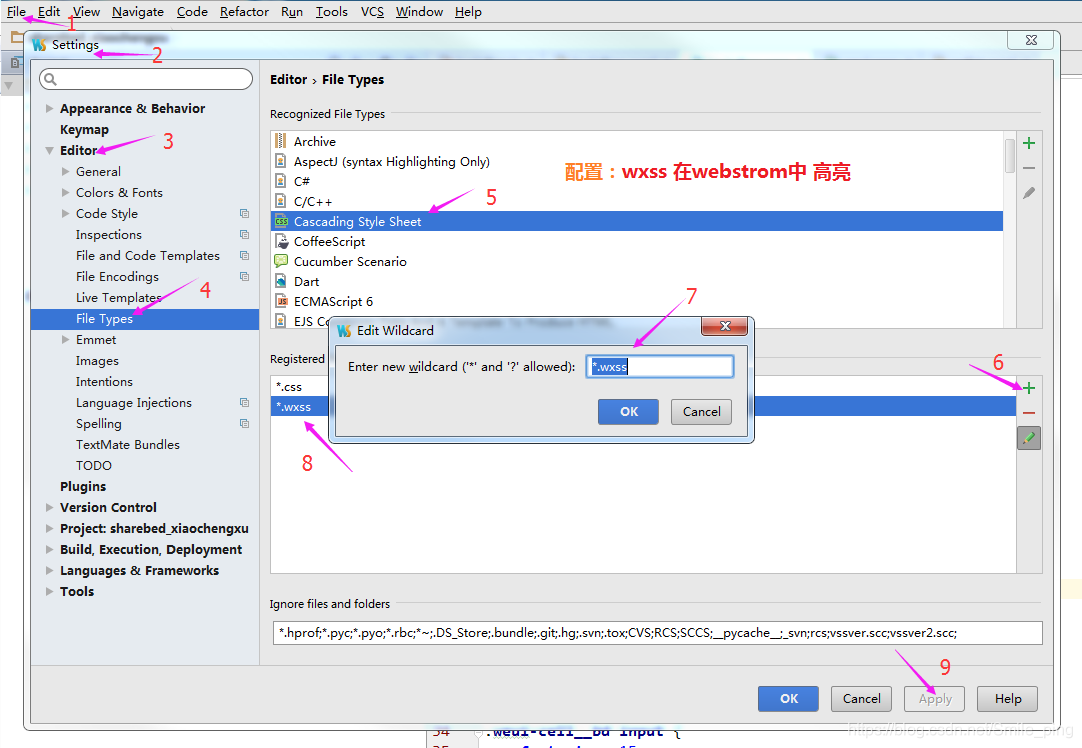This screenshot has height=748, width=1082.
Task: Add a new recognized file type
Action: click(1029, 143)
